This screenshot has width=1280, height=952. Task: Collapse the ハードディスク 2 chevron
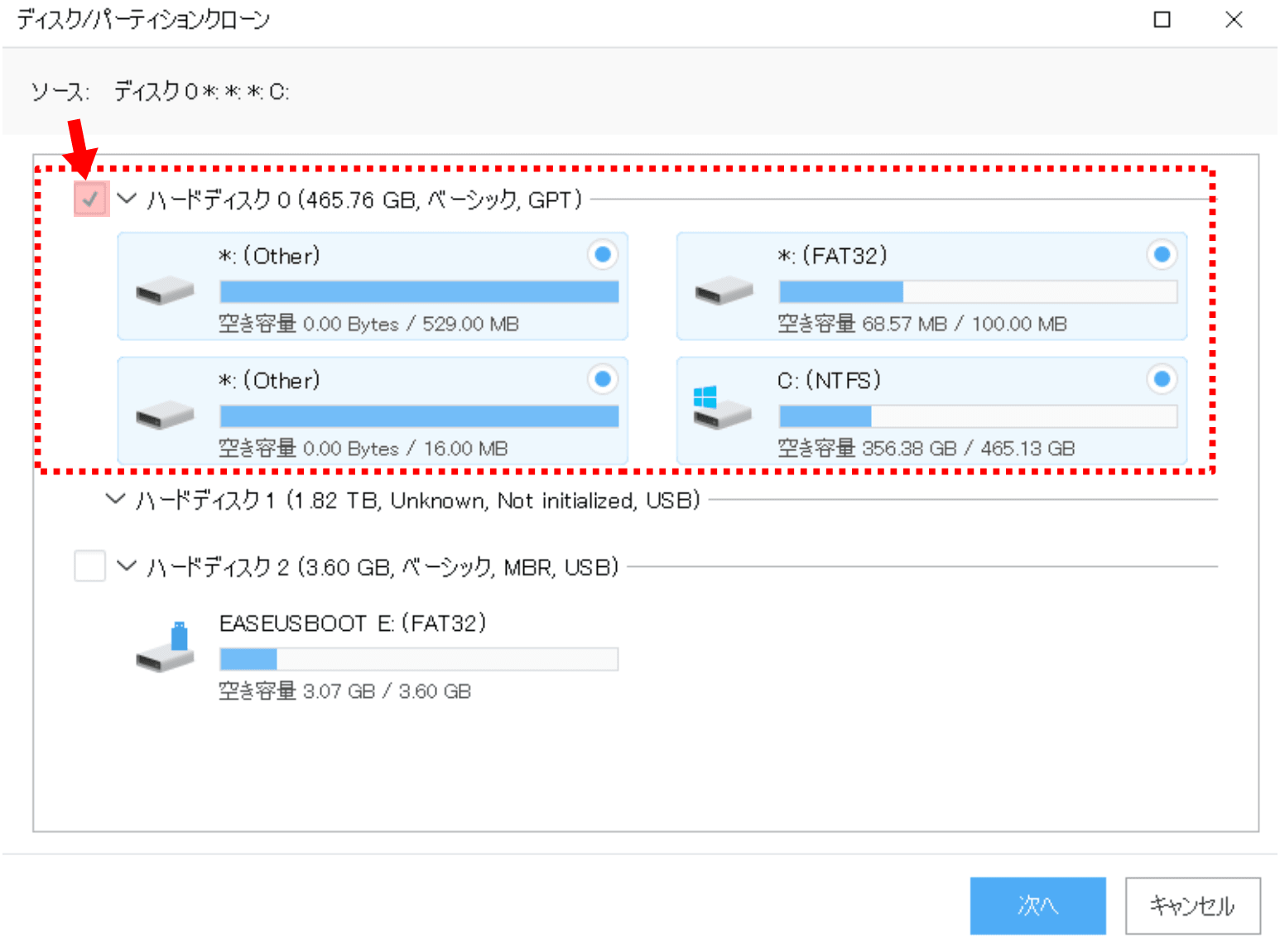coord(127,566)
